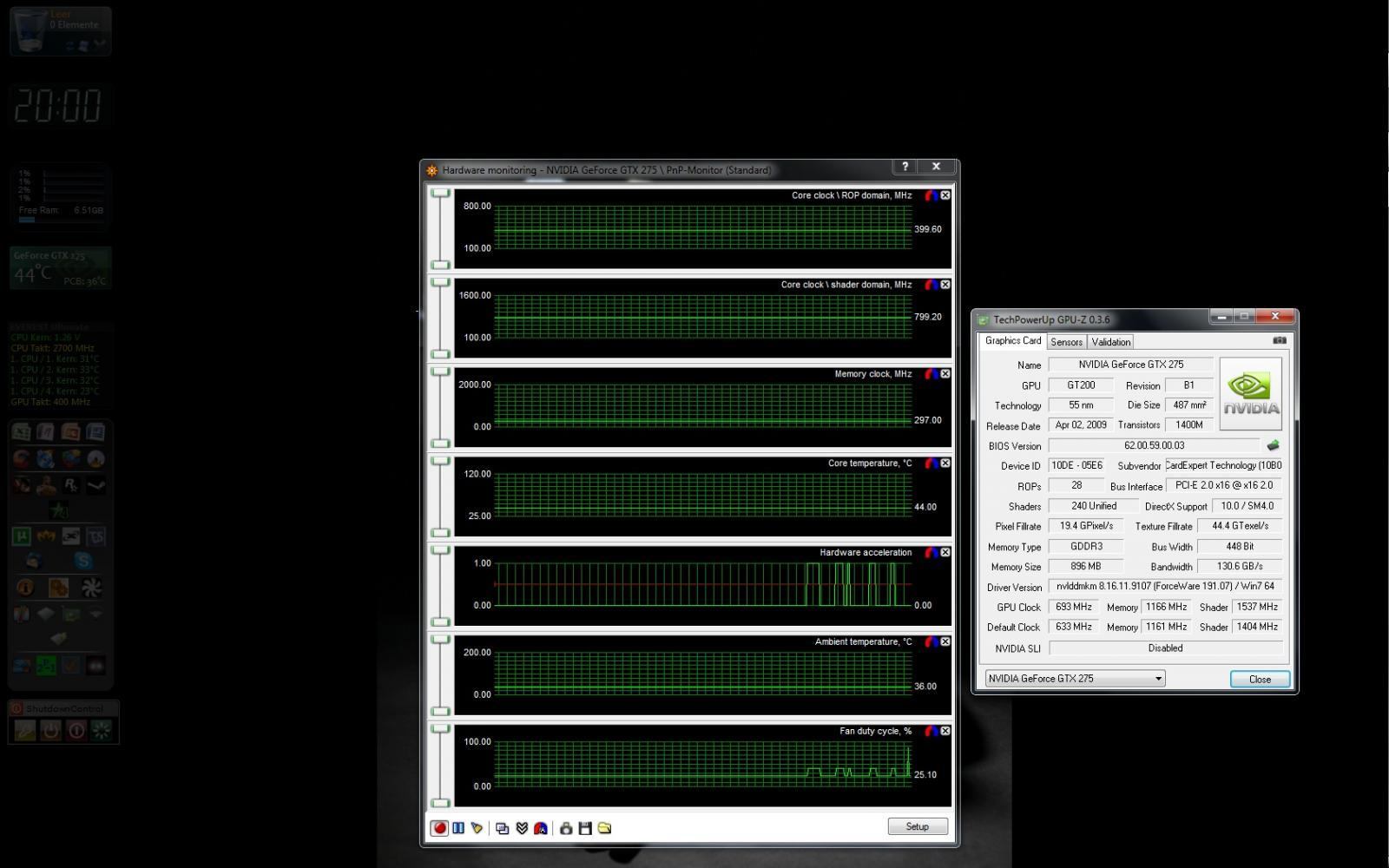The width and height of the screenshot is (1389, 868).
Task: Click the orange power icon in ShutdownControl gadget
Action: point(50,730)
